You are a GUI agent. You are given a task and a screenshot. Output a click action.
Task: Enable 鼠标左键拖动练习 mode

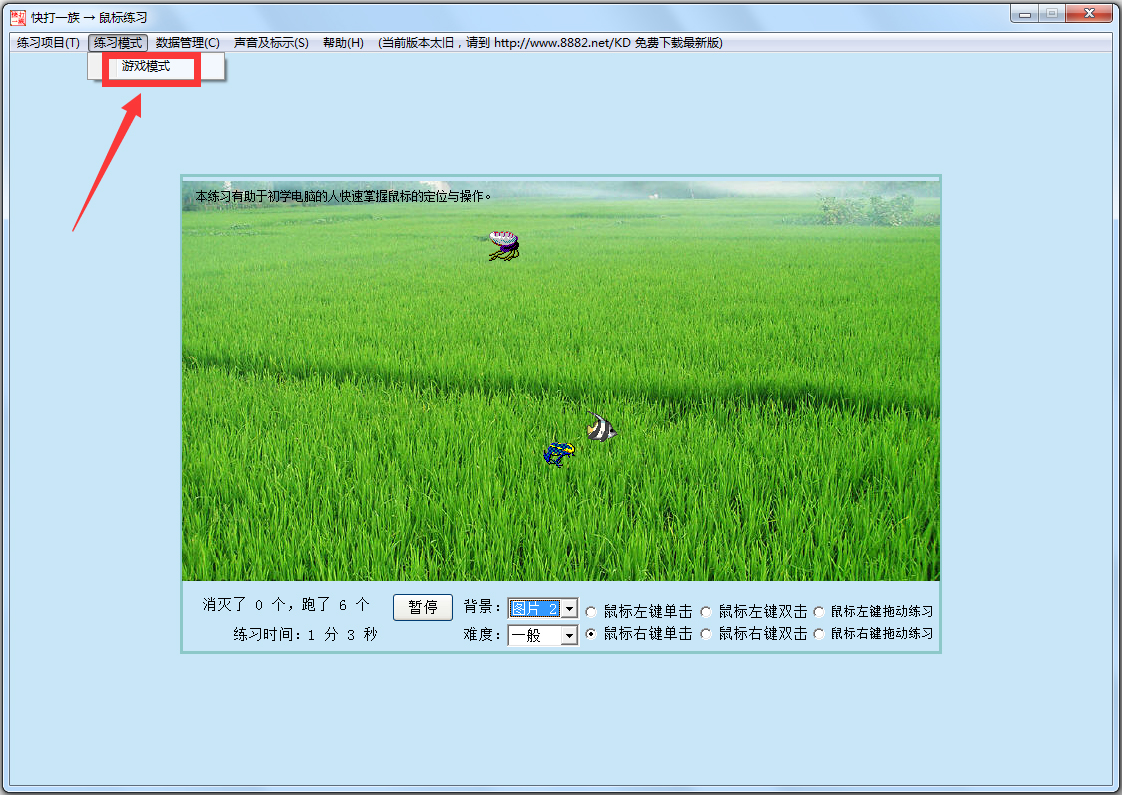(820, 611)
